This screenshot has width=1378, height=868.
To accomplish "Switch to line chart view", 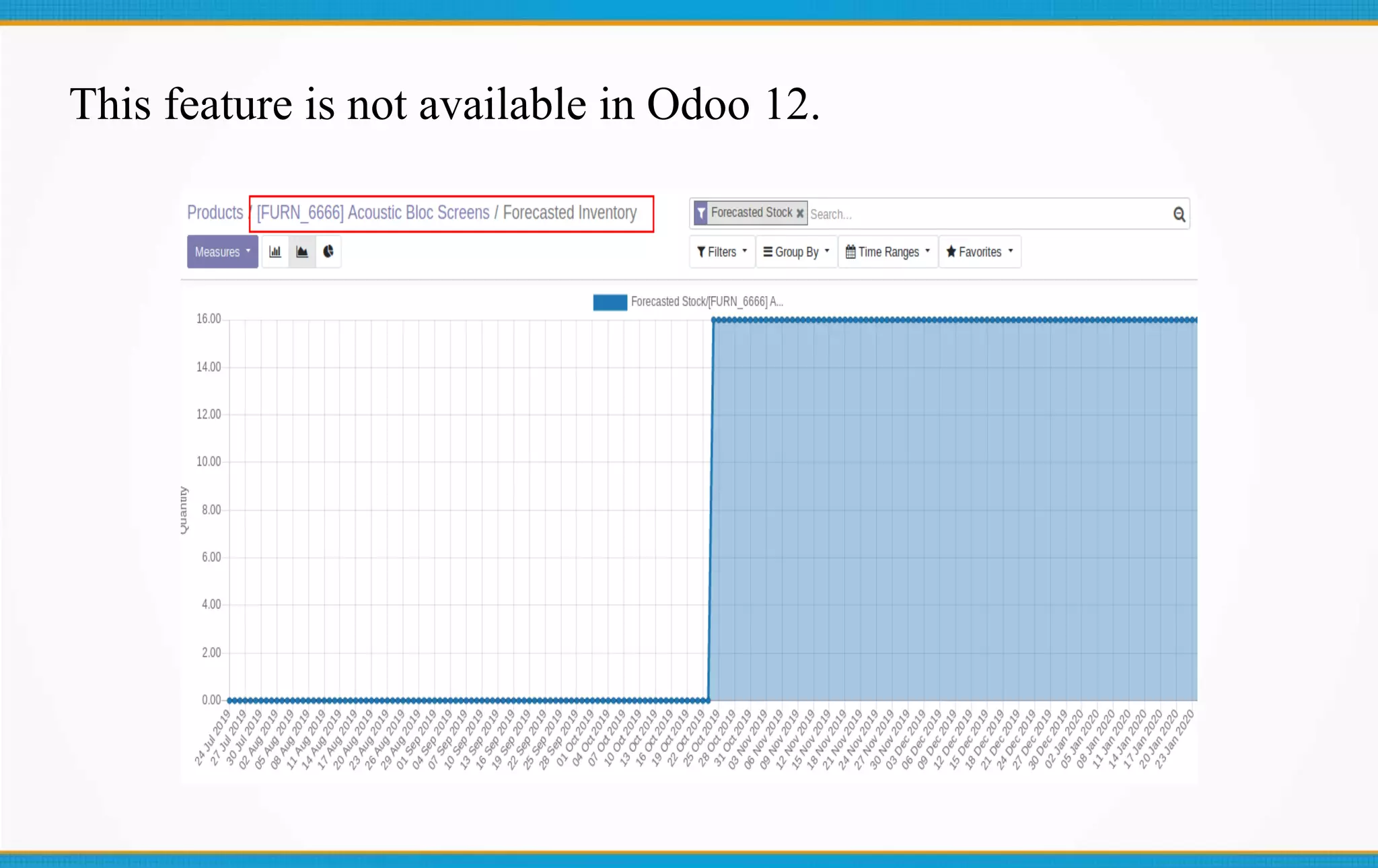I will [x=302, y=252].
